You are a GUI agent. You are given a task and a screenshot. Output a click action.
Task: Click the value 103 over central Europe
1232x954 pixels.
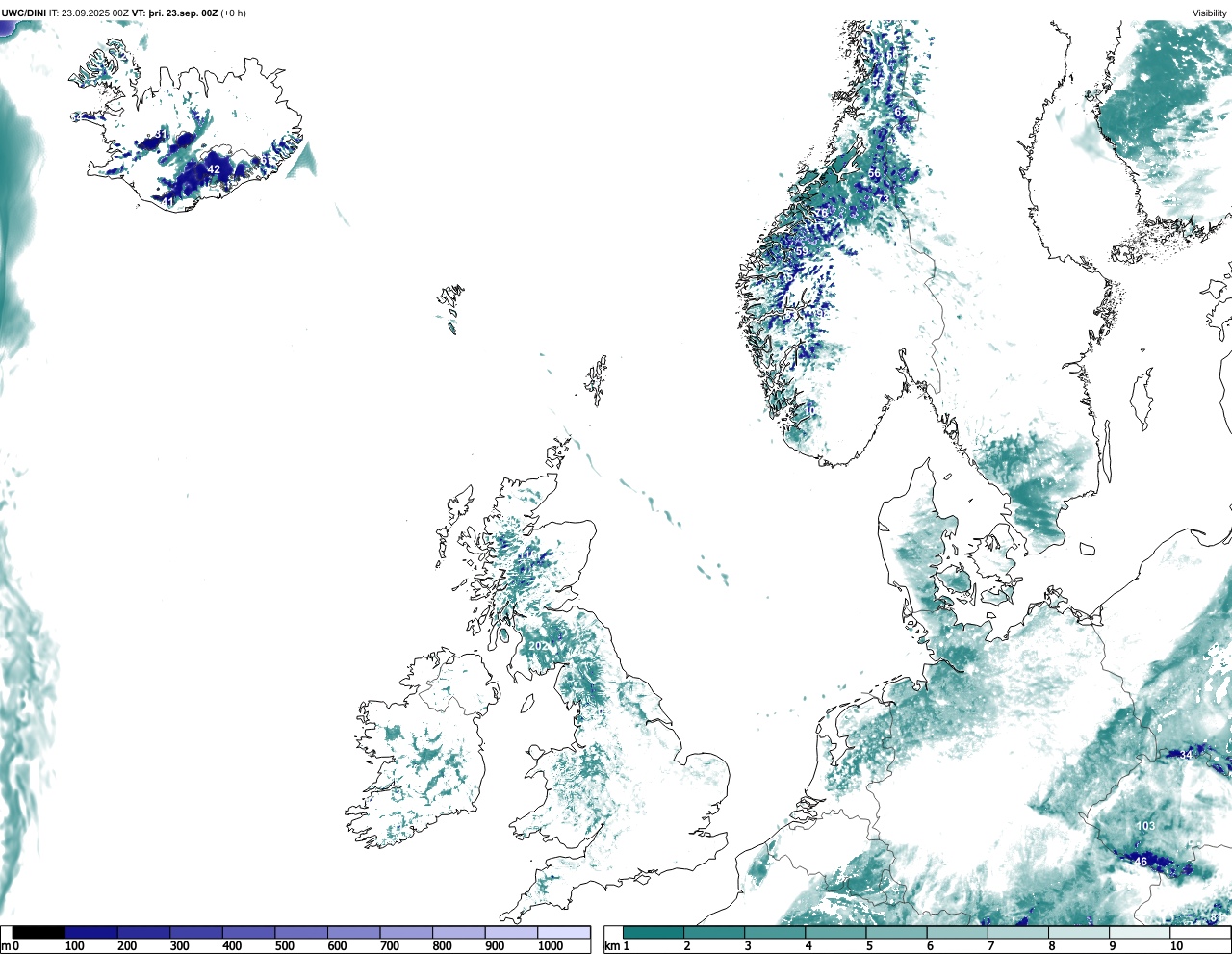(1145, 826)
